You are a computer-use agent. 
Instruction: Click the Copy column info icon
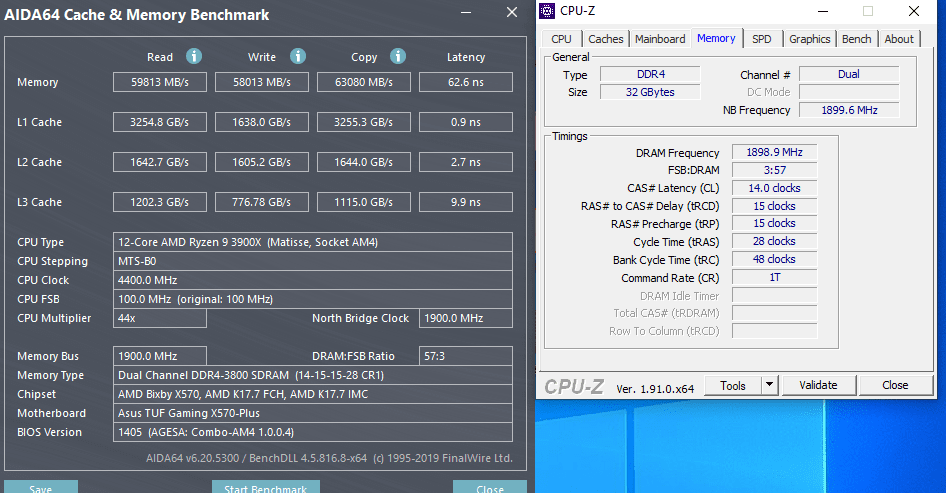(x=398, y=56)
